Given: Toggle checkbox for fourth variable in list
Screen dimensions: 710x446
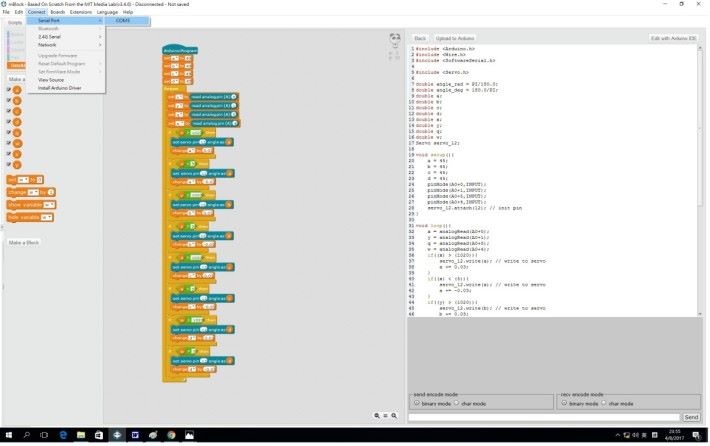Looking at the screenshot, I should coord(9,121).
